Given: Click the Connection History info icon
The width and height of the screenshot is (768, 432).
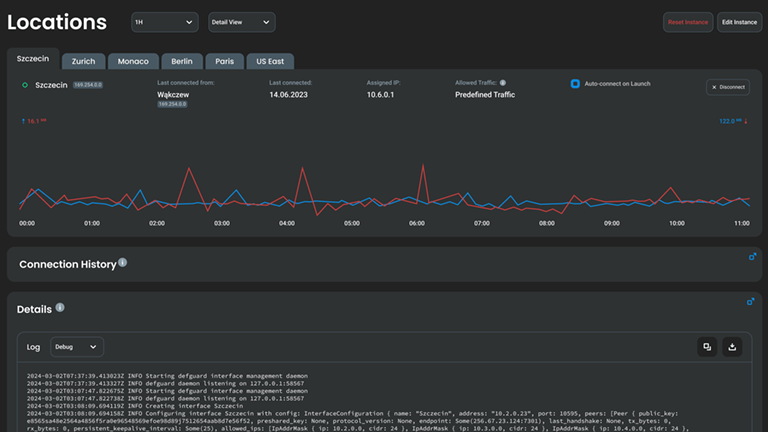Looking at the screenshot, I should [x=123, y=263].
